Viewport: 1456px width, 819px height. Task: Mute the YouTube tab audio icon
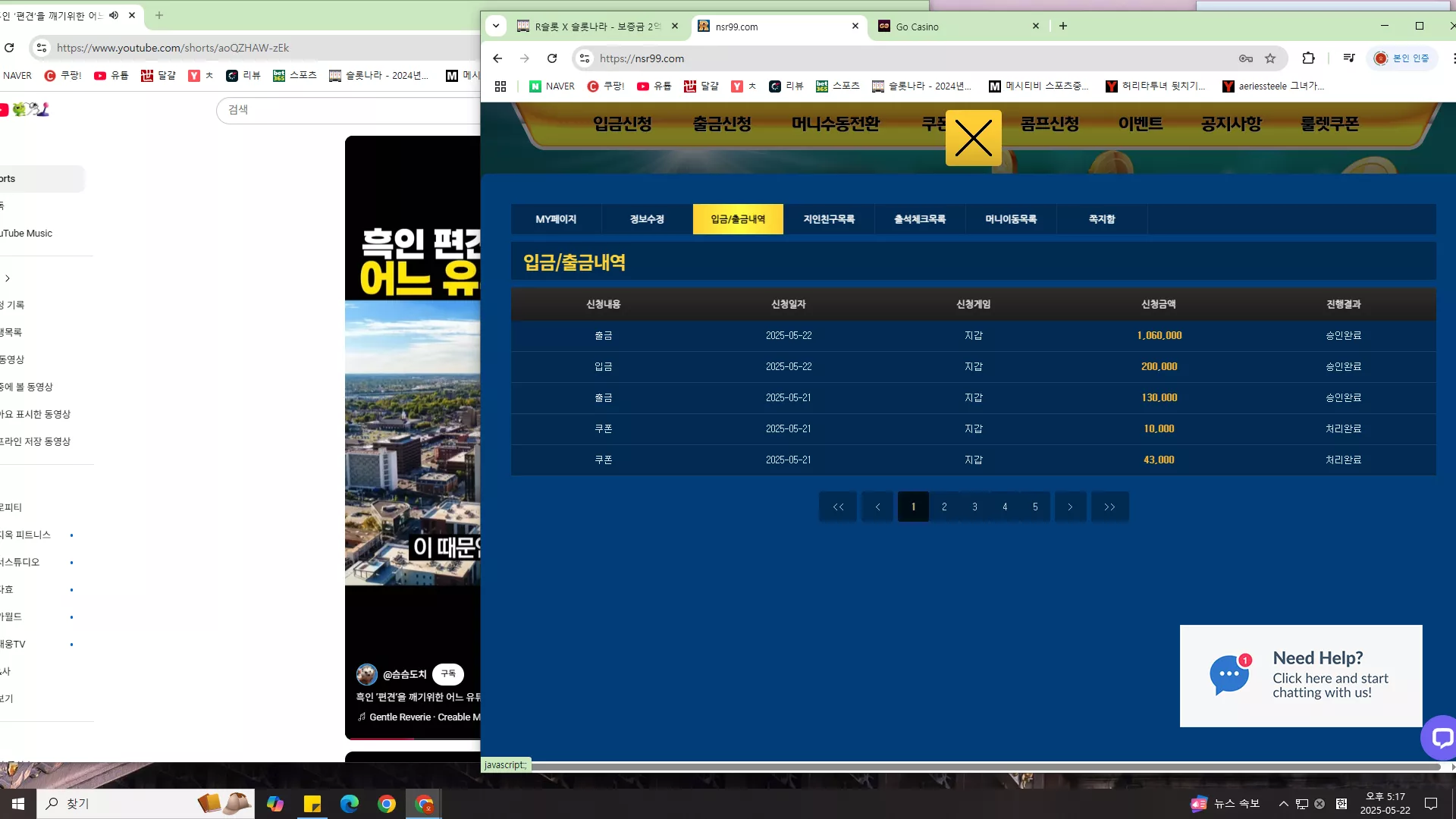point(114,15)
